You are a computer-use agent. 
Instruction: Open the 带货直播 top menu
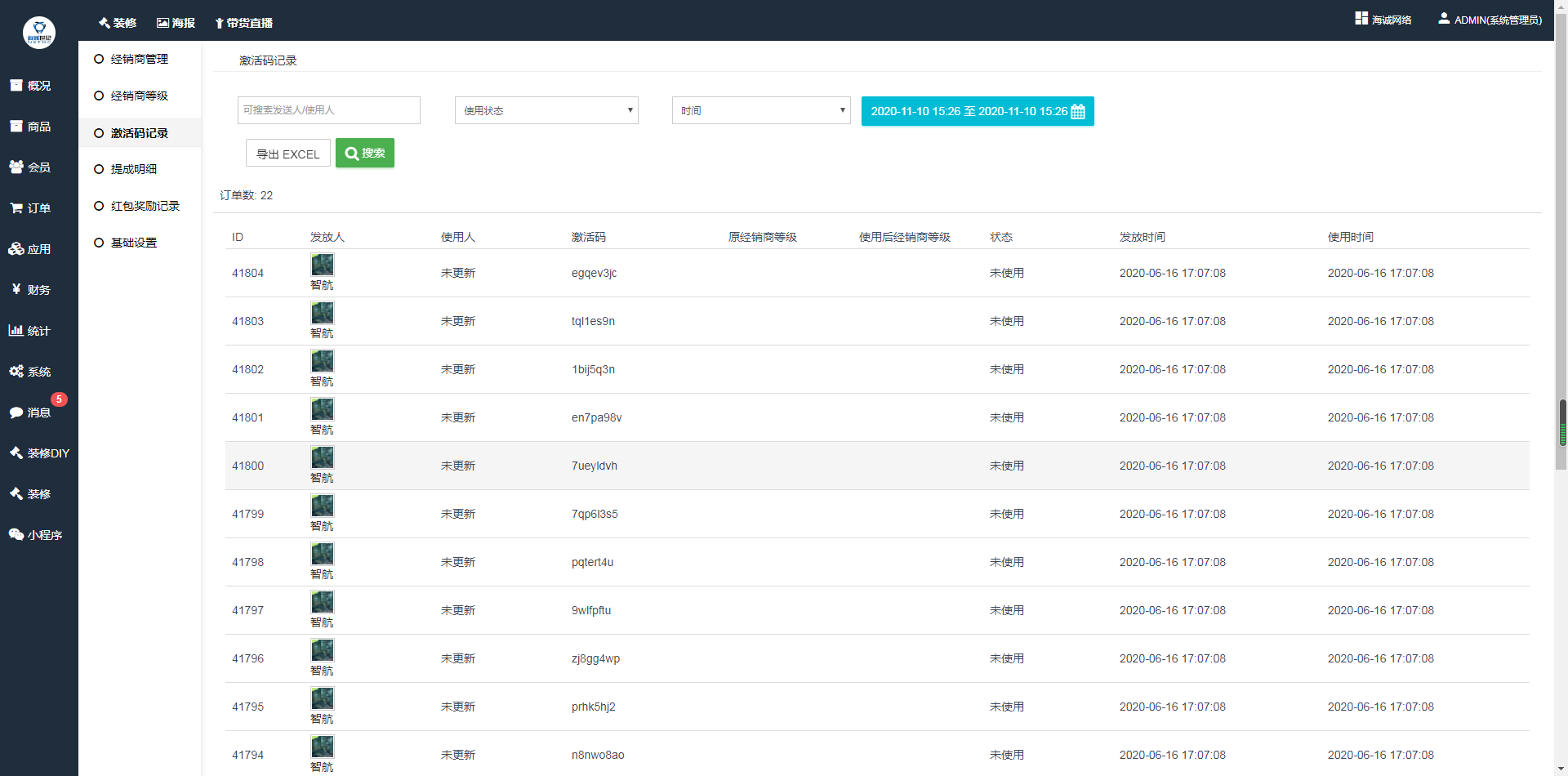coord(243,23)
